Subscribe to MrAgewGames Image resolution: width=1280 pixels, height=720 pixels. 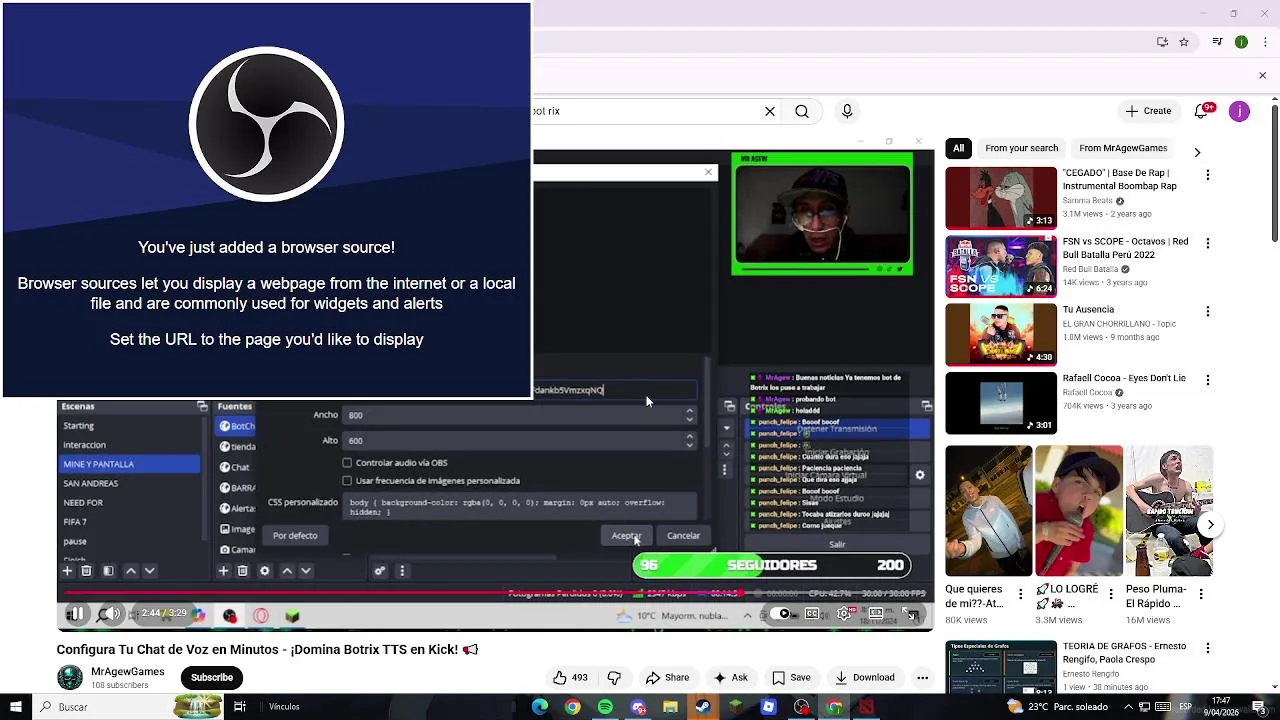pyautogui.click(x=212, y=678)
